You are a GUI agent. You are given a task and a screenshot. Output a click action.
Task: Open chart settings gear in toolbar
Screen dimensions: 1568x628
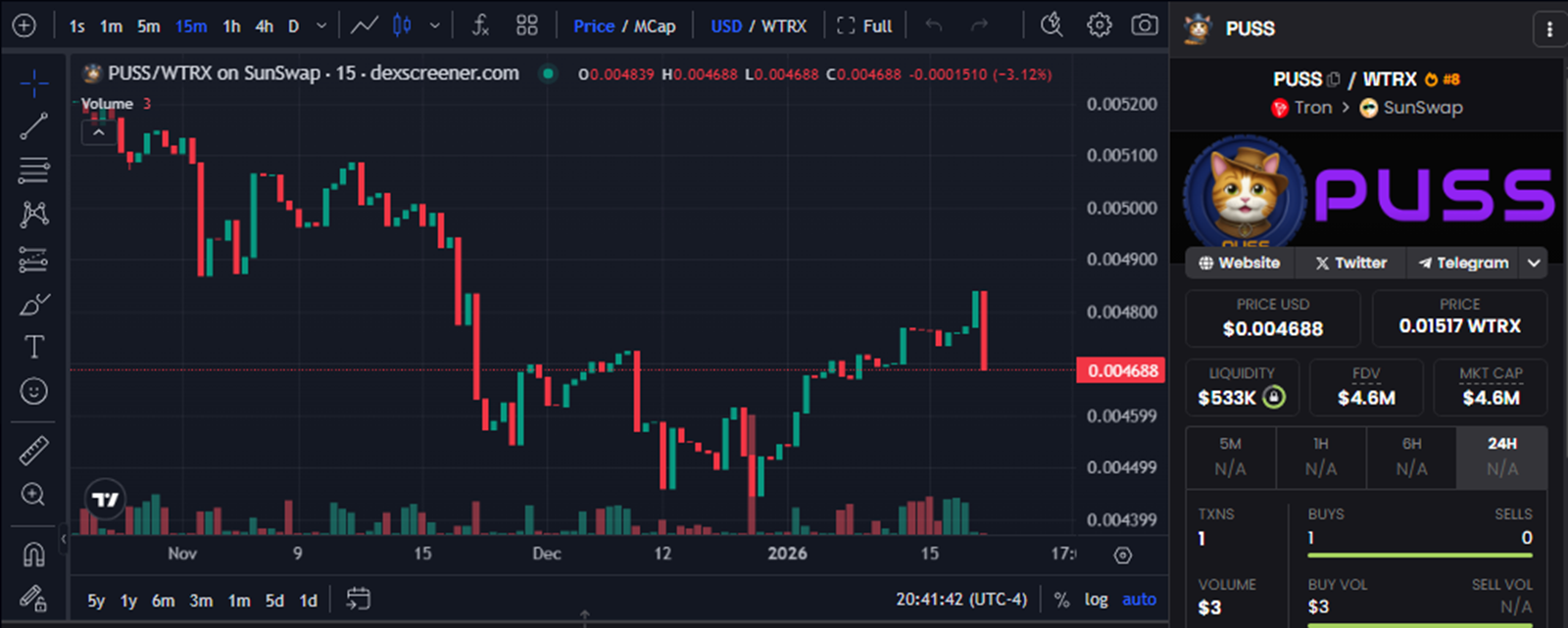[x=1100, y=25]
